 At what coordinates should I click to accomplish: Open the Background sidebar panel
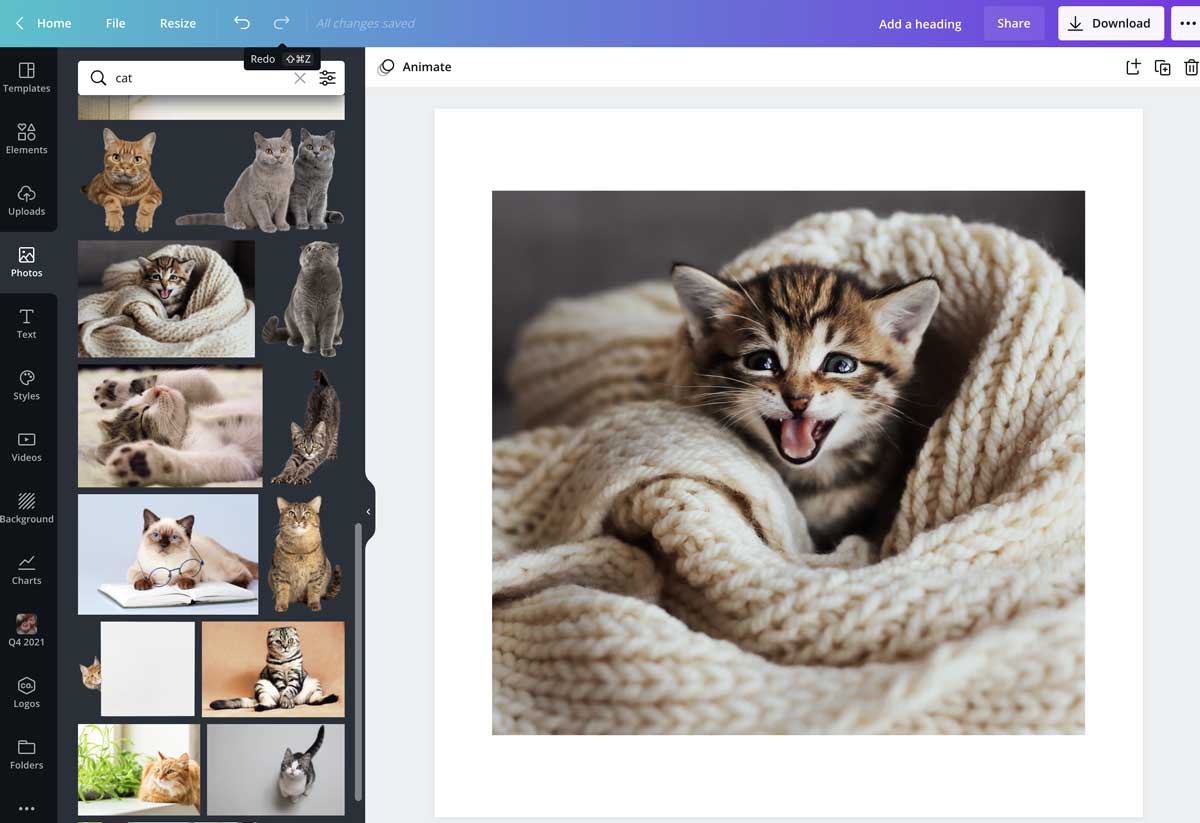point(27,508)
